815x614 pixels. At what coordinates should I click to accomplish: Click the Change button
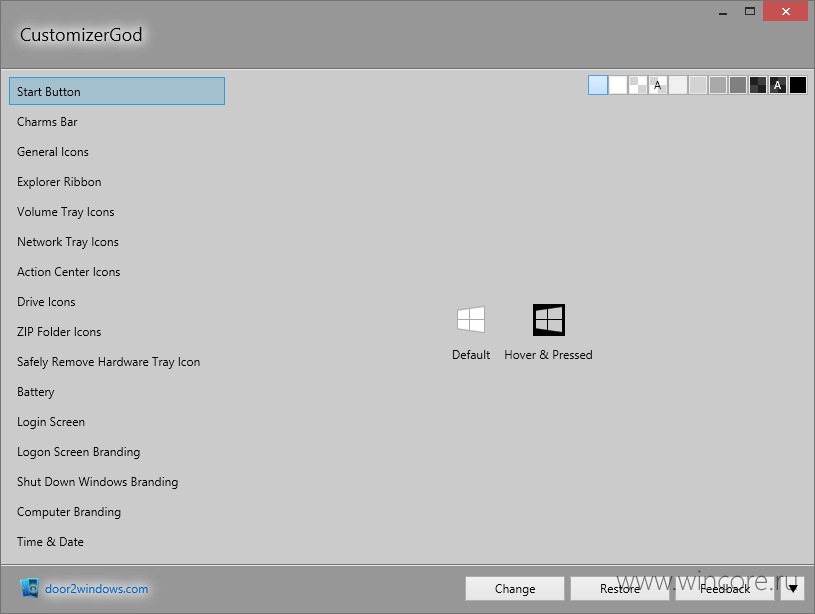pyautogui.click(x=515, y=589)
